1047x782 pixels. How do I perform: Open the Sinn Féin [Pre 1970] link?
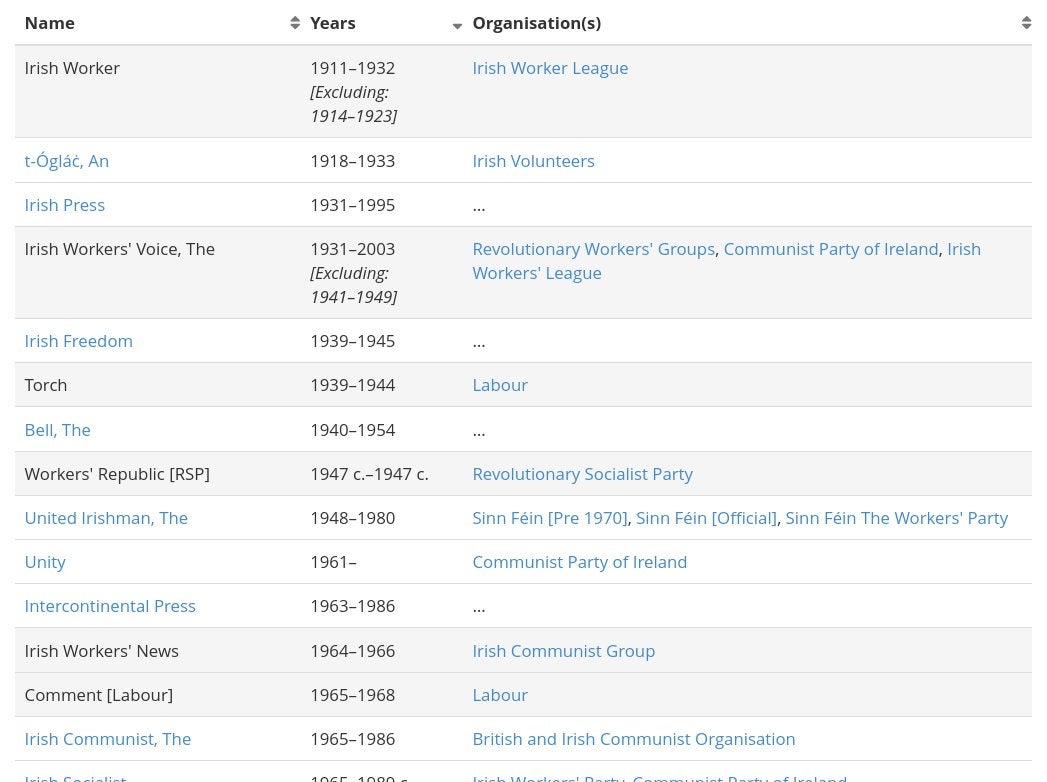click(550, 518)
